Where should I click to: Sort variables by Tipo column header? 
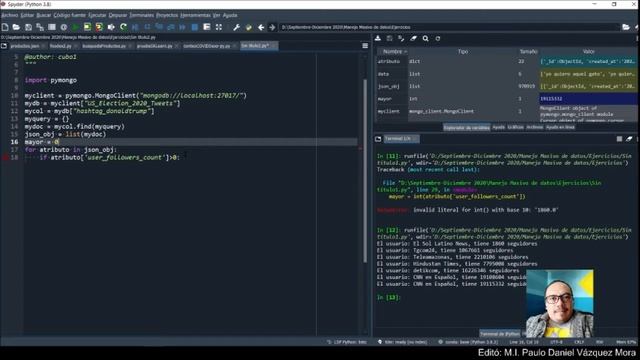coord(462,52)
